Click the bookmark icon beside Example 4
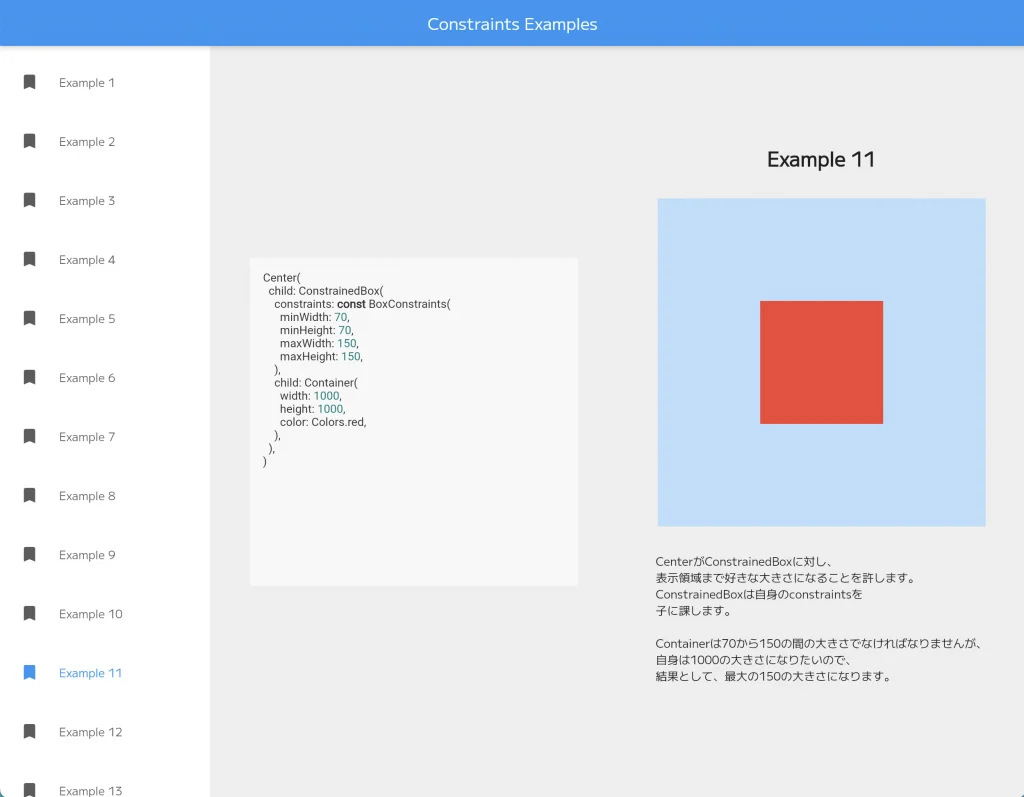1024x797 pixels. [29, 259]
